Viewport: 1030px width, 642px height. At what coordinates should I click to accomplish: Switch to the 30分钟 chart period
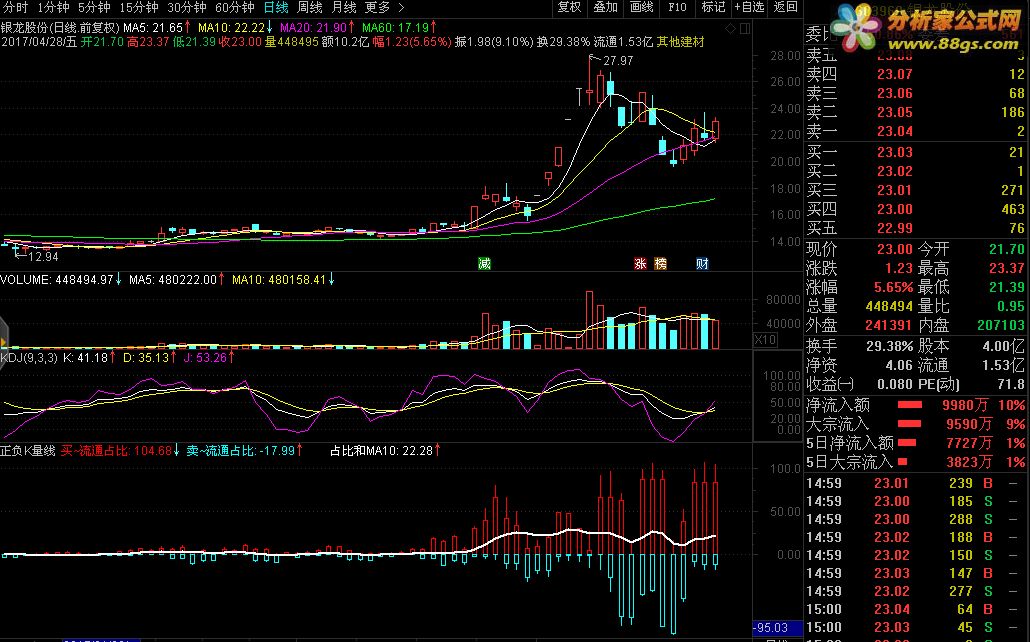click(187, 8)
